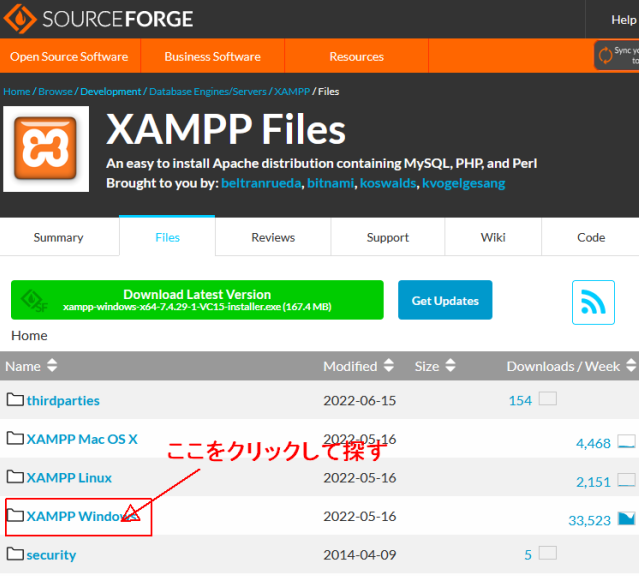Click the 2022-06-15 modified date
639x576 pixels.
tap(359, 401)
